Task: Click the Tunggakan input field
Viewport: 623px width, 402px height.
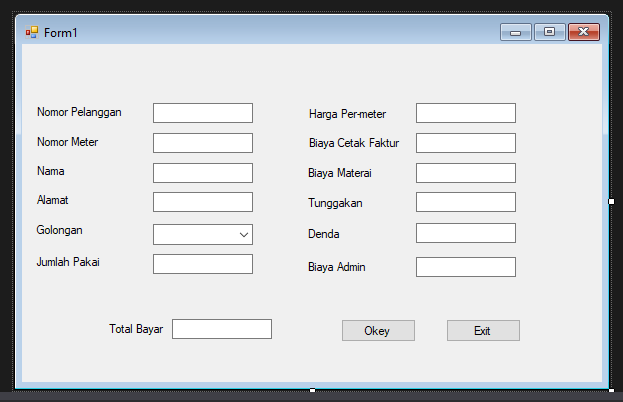Action: point(466,202)
